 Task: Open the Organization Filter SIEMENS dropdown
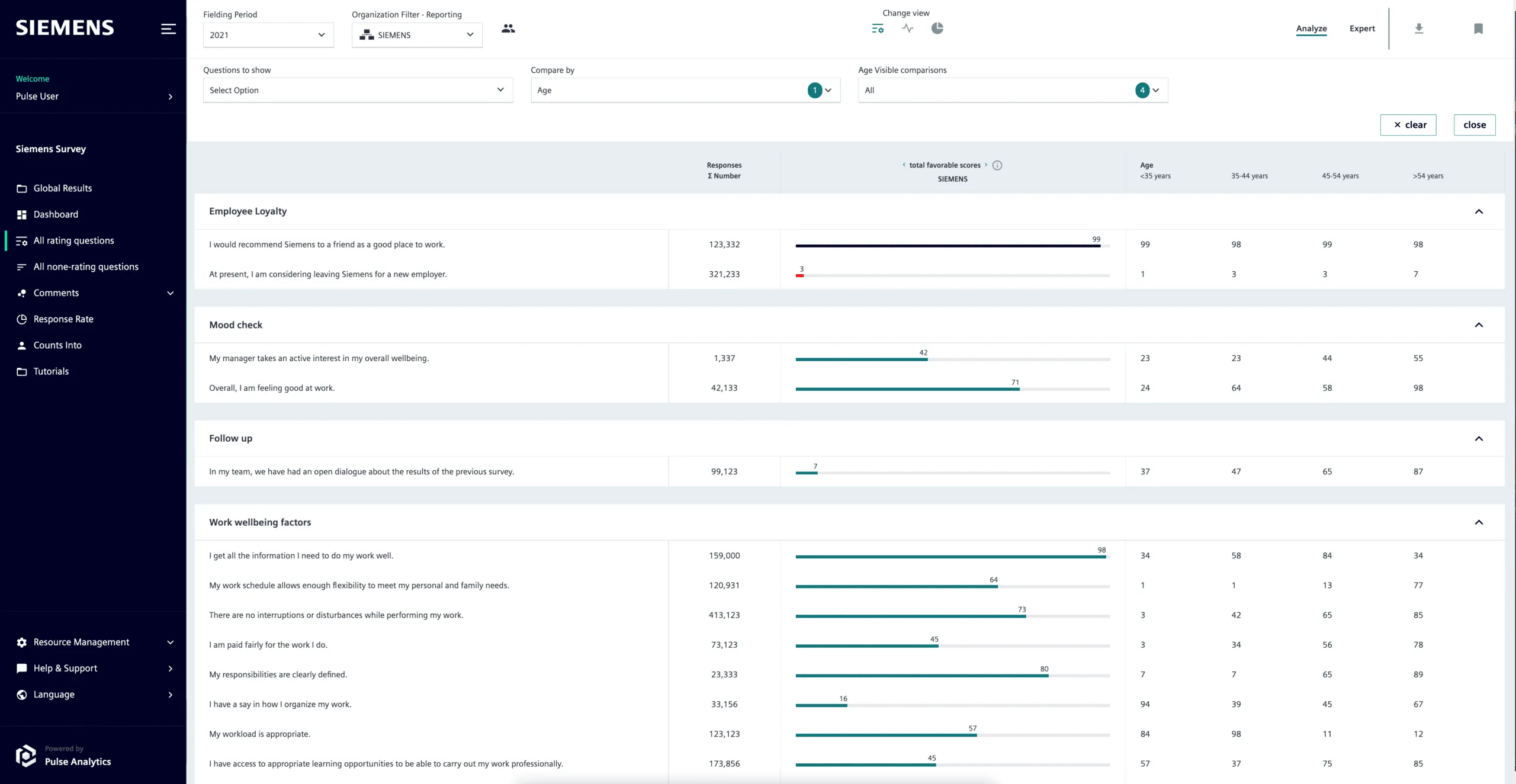(x=417, y=35)
